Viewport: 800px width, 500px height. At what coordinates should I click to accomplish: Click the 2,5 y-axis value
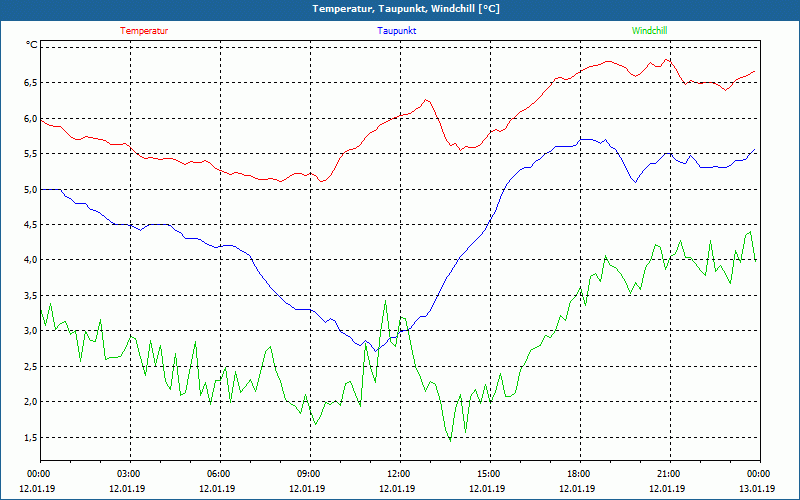click(x=32, y=366)
